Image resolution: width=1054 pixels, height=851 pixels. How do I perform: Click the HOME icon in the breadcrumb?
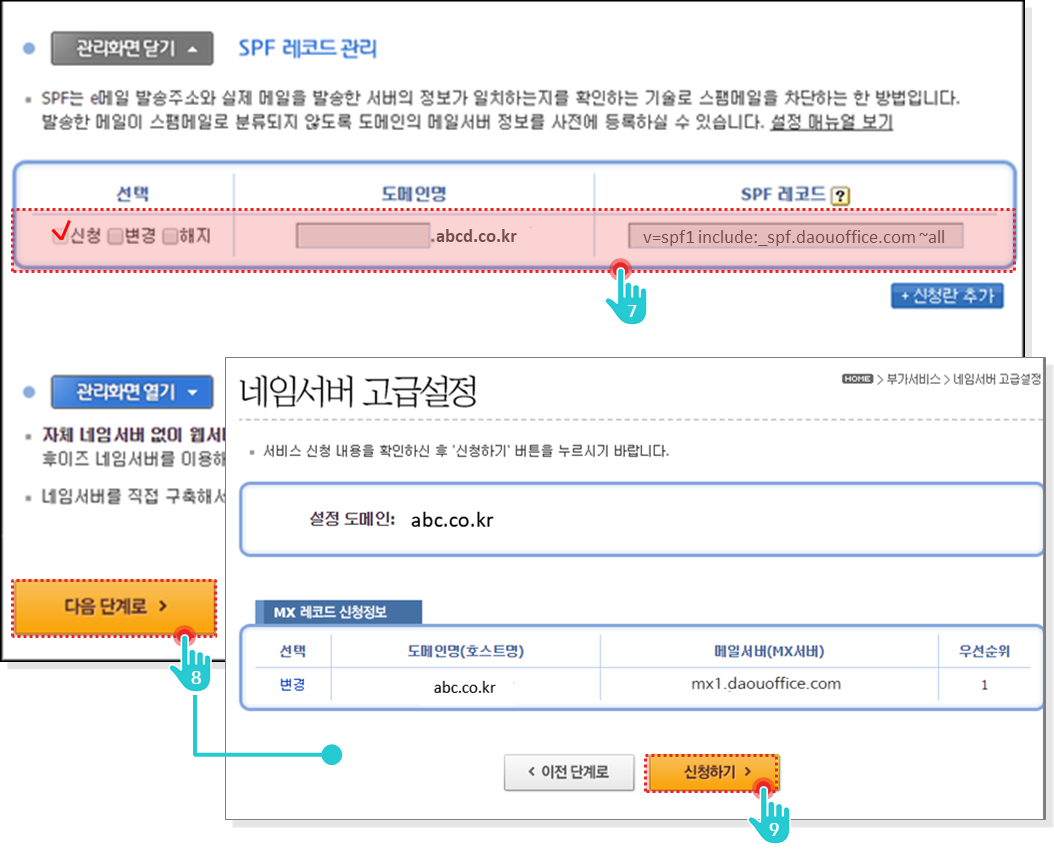[x=857, y=379]
